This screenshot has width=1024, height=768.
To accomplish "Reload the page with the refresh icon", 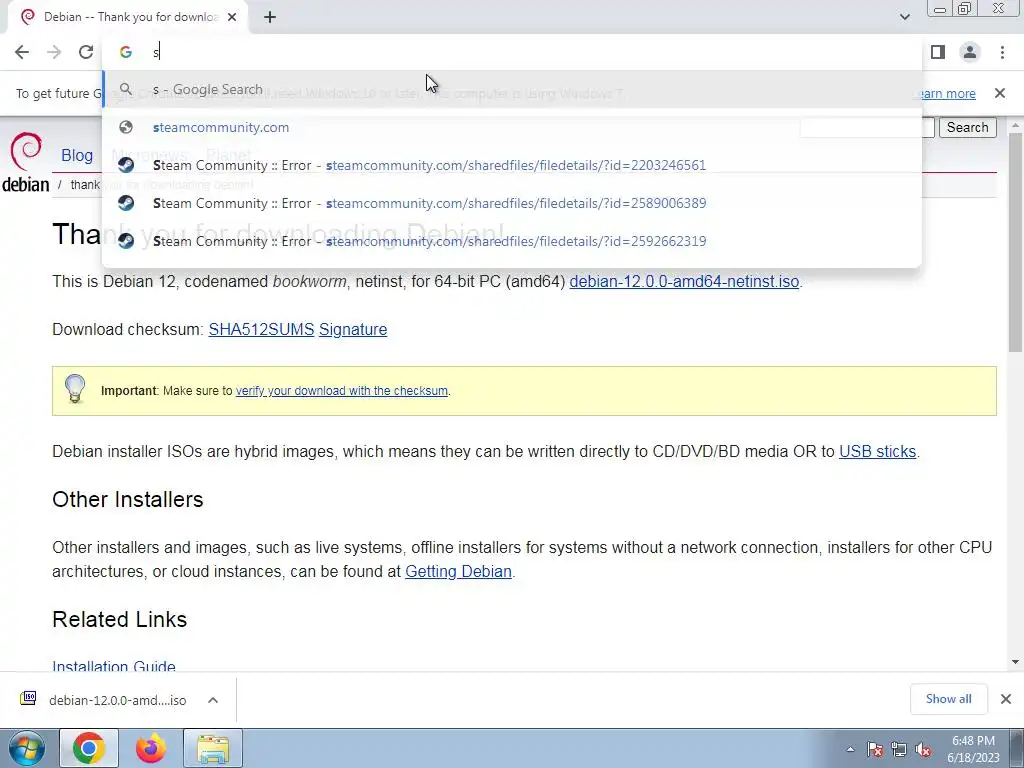I will click(86, 52).
